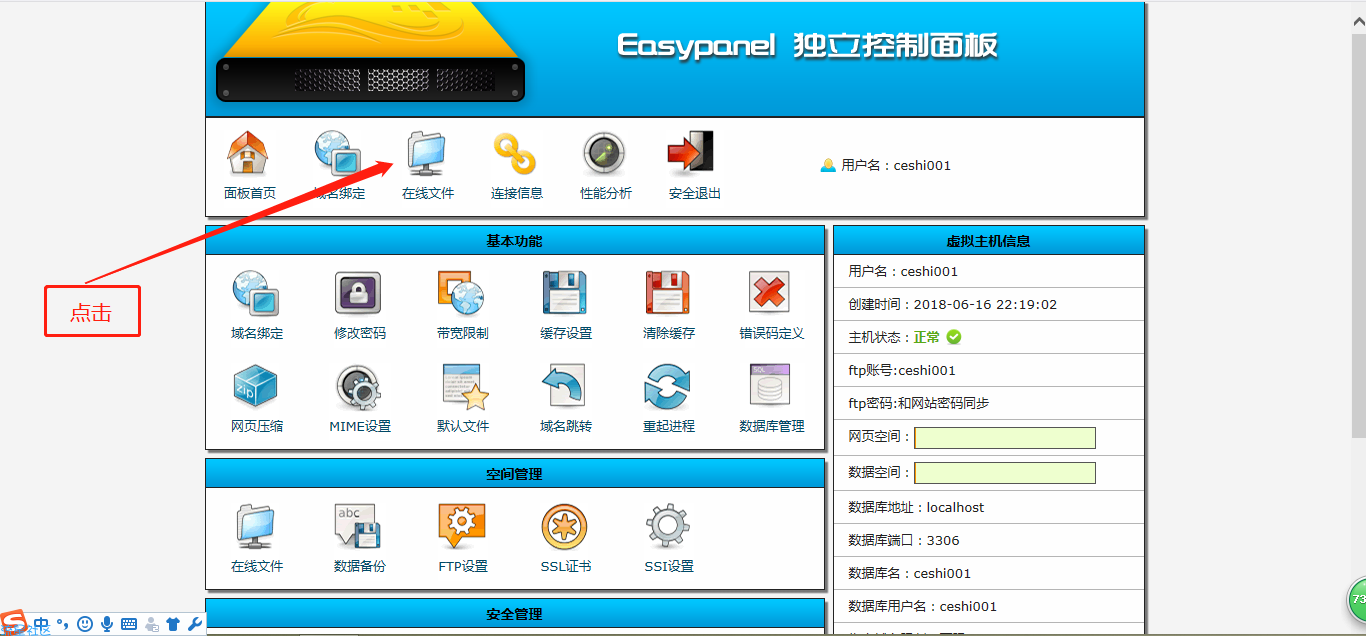Click the ftp密码:和网站密码同步 row
The image size is (1366, 636).
[x=988, y=403]
